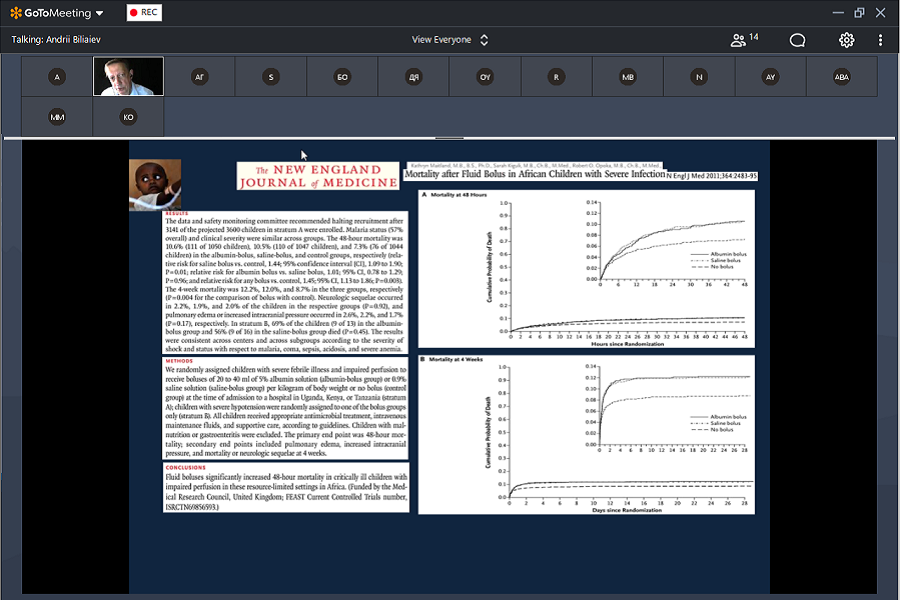Select participant avatar ММ
900x600 pixels.
tap(57, 117)
